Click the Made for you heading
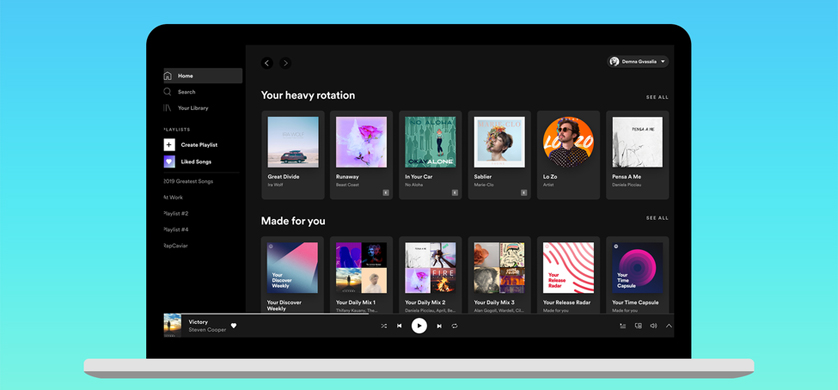This screenshot has height=390, width=838. tap(293, 221)
